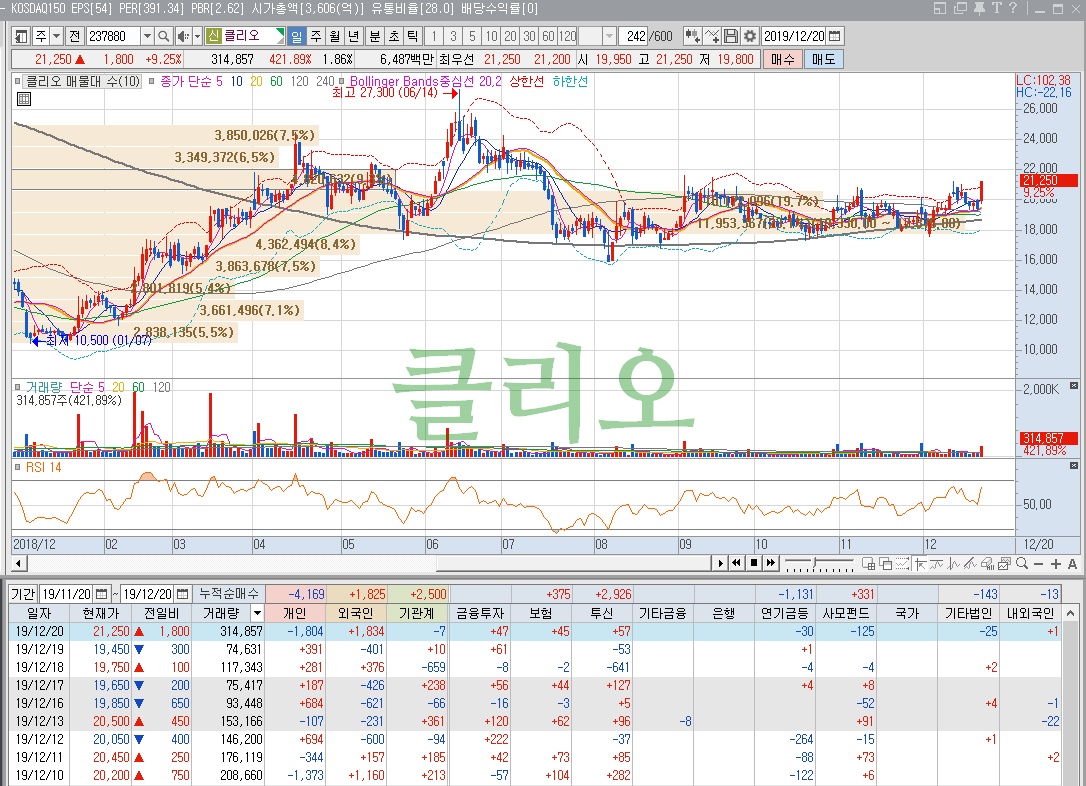Click the rewind button under chart
This screenshot has height=786, width=1086.
point(737,564)
